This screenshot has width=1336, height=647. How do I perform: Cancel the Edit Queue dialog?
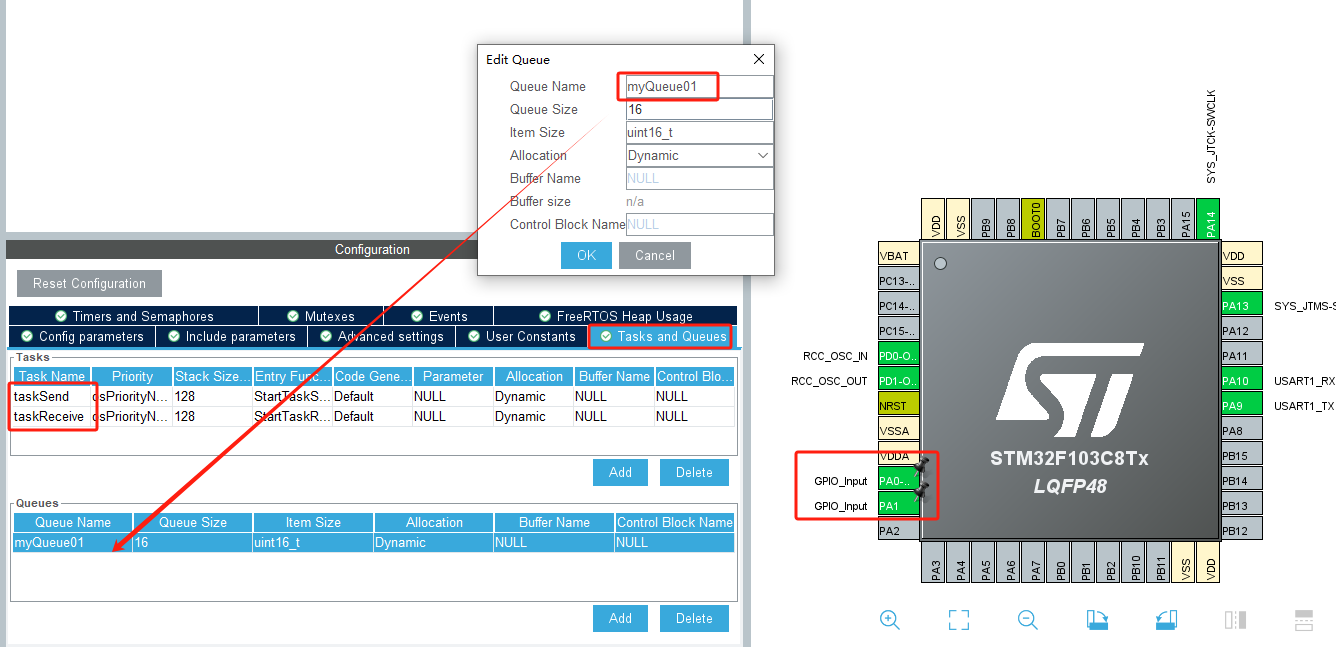click(655, 255)
